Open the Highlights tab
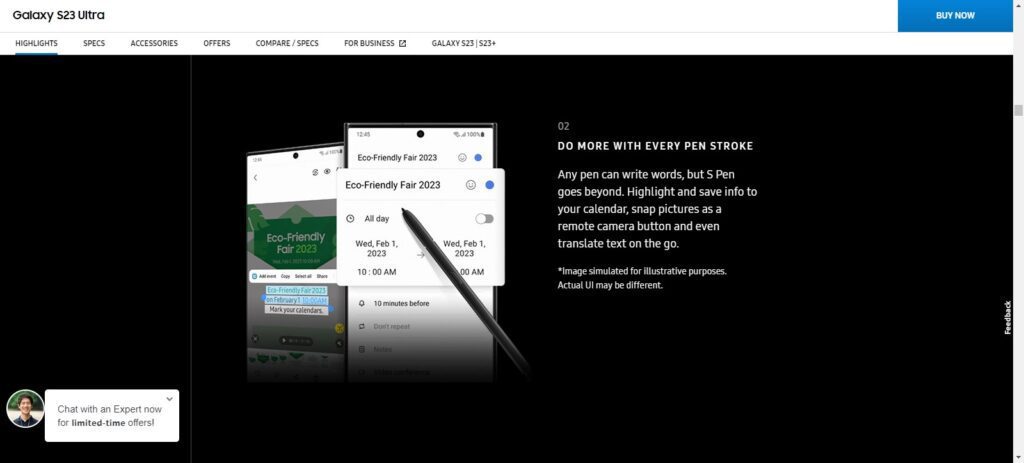 (37, 43)
